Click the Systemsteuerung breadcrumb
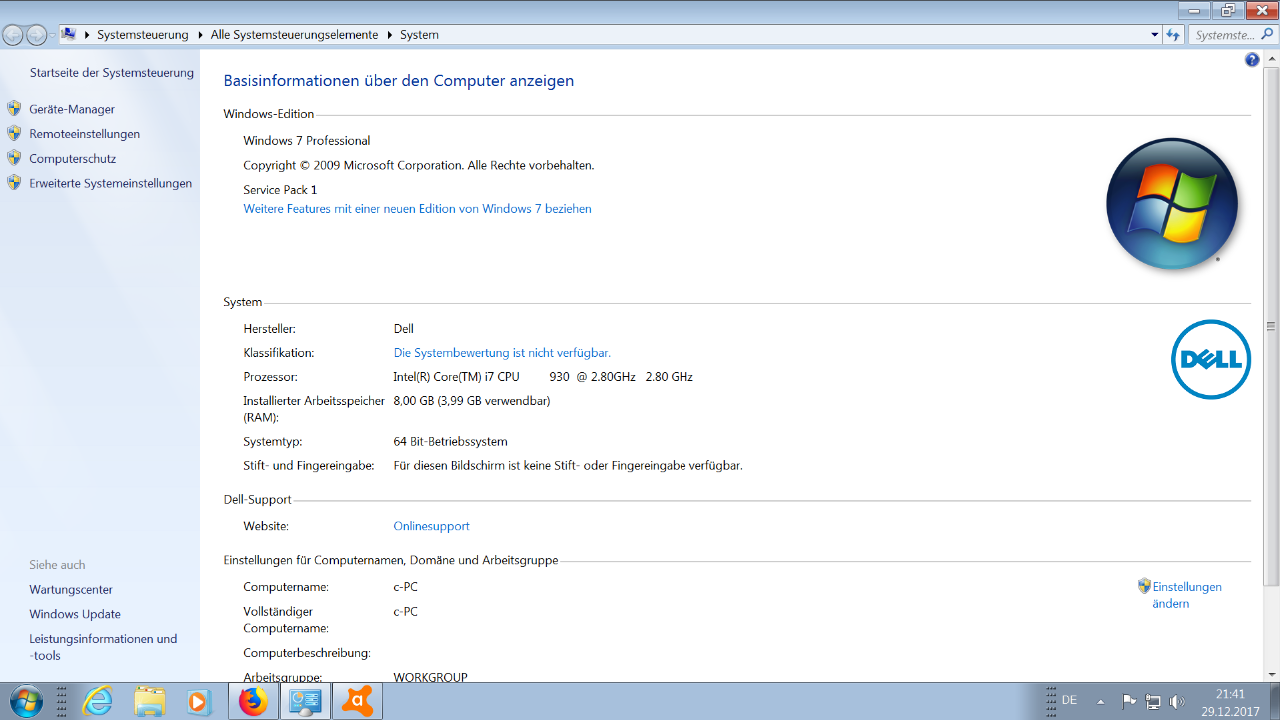Screen dimensions: 1280x720 point(142,35)
